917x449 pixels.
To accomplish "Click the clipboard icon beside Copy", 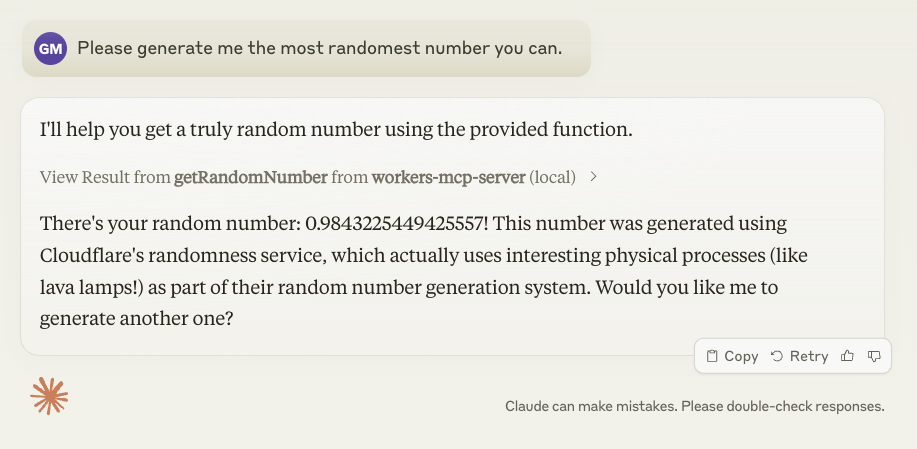I will 712,356.
